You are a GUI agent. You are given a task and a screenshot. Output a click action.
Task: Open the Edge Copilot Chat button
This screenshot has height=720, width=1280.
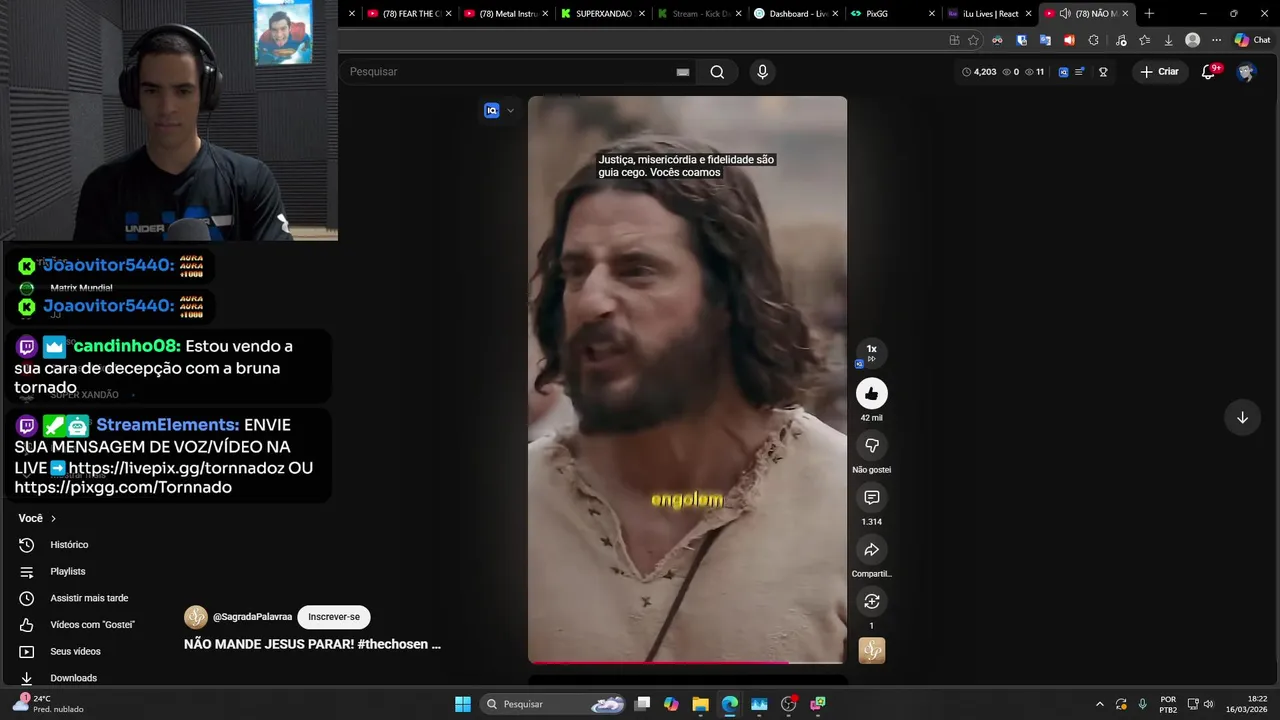click(x=1252, y=40)
